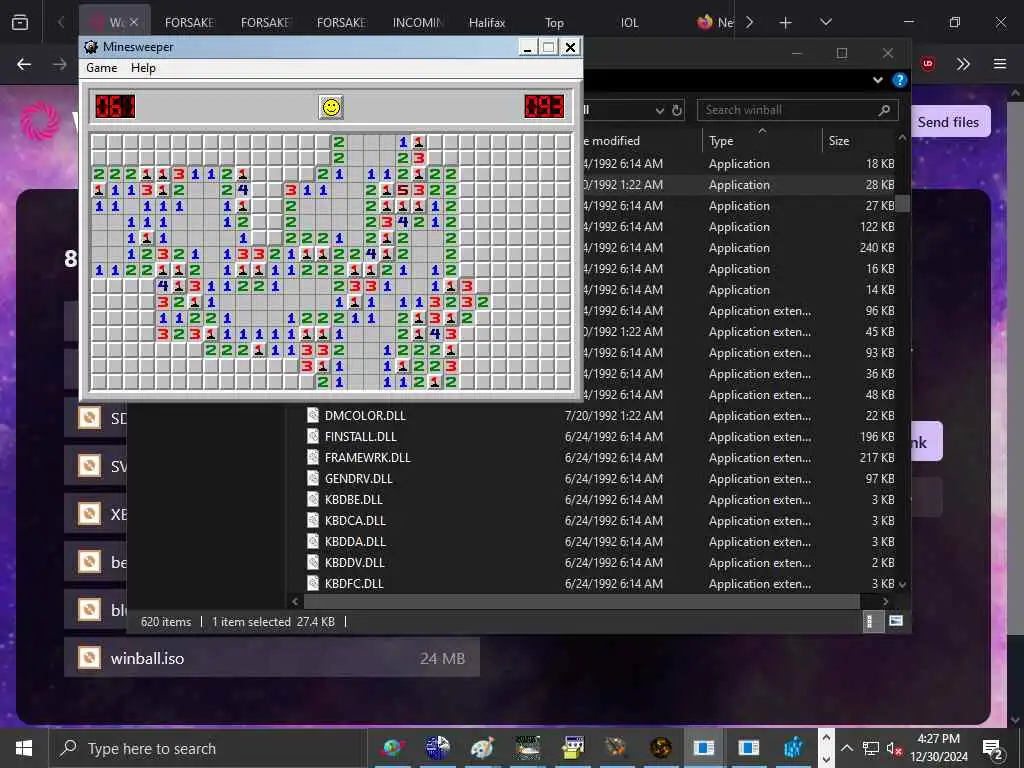Open the list all tabs dropdown

click(x=825, y=23)
